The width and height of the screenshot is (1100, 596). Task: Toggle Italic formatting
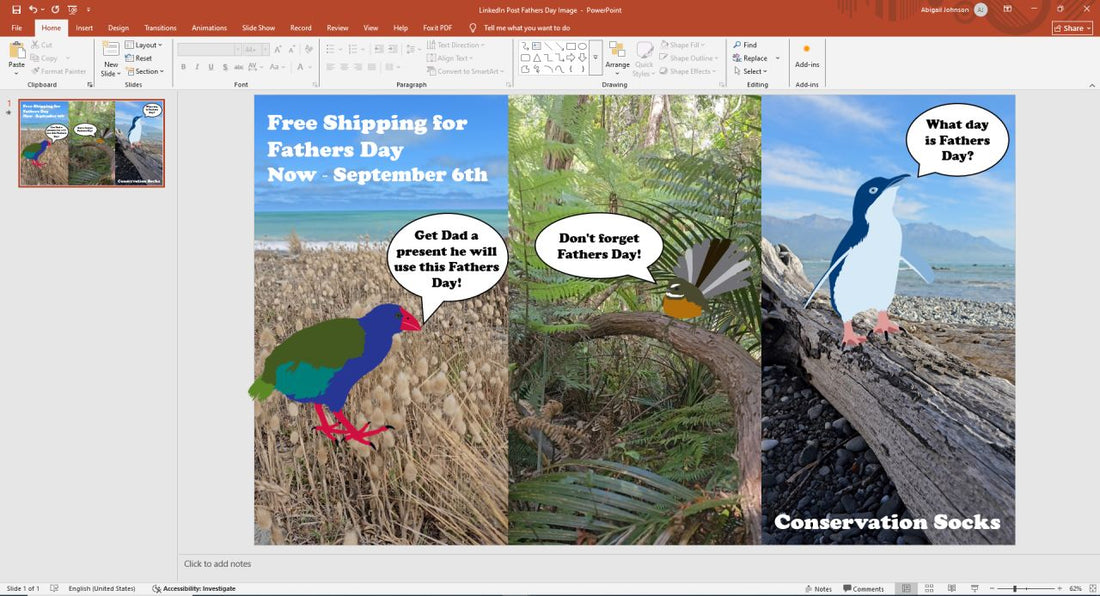197,67
